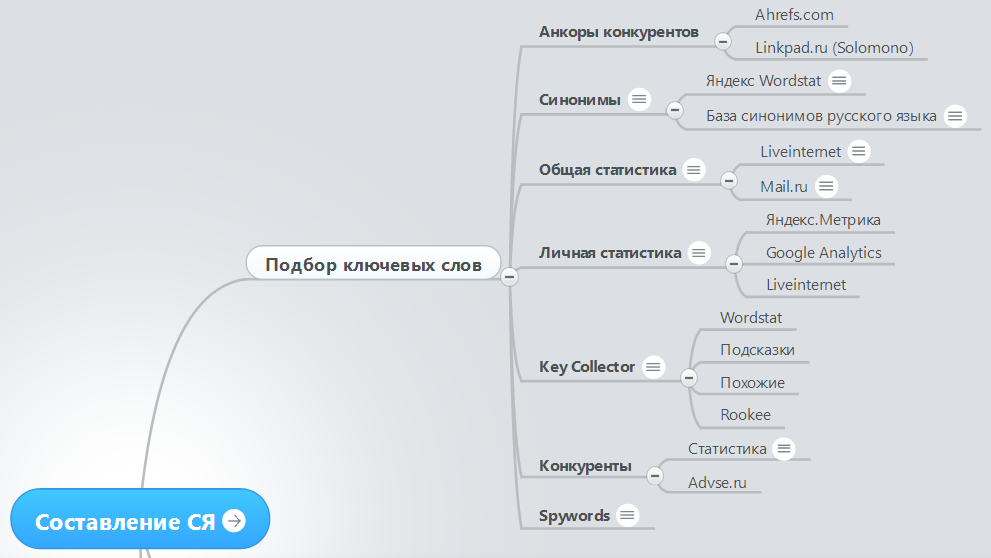Viewport: 991px width, 558px height.
Task: Open the note icon beside Spywords
Action: pyautogui.click(x=627, y=516)
